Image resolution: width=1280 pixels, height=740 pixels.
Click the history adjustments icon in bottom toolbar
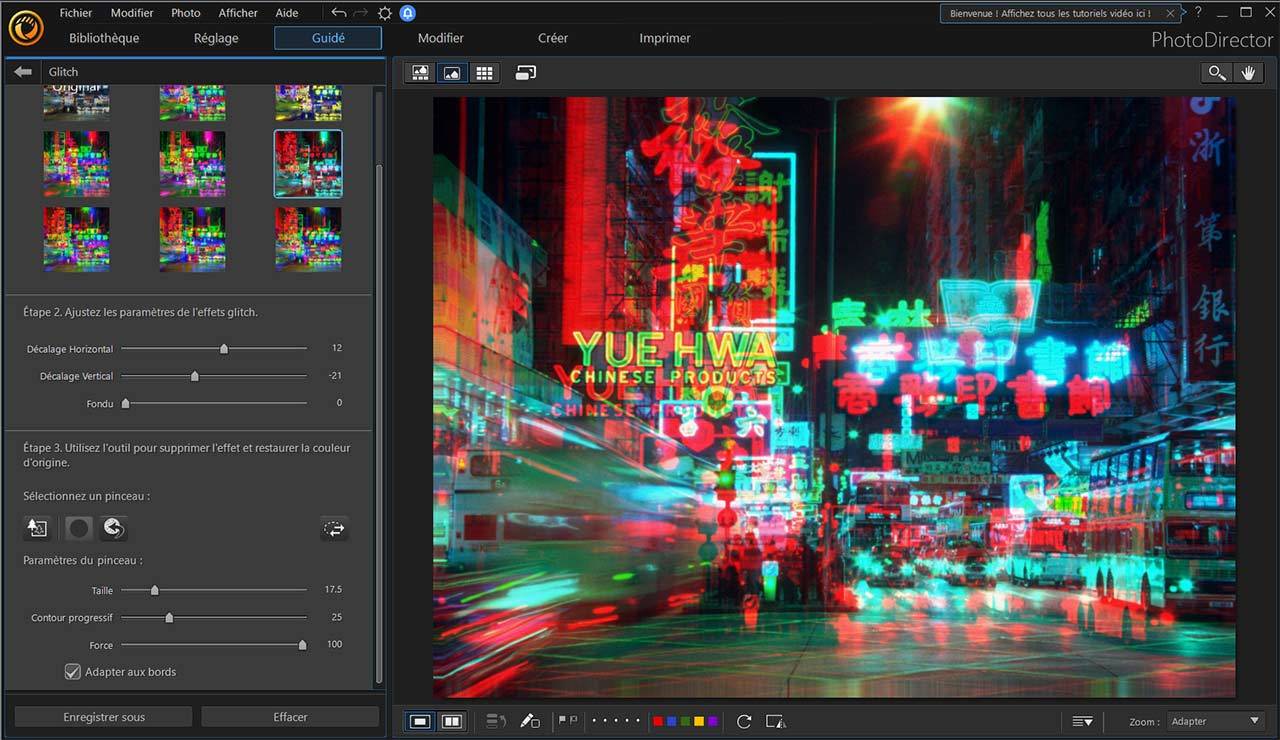(496, 721)
